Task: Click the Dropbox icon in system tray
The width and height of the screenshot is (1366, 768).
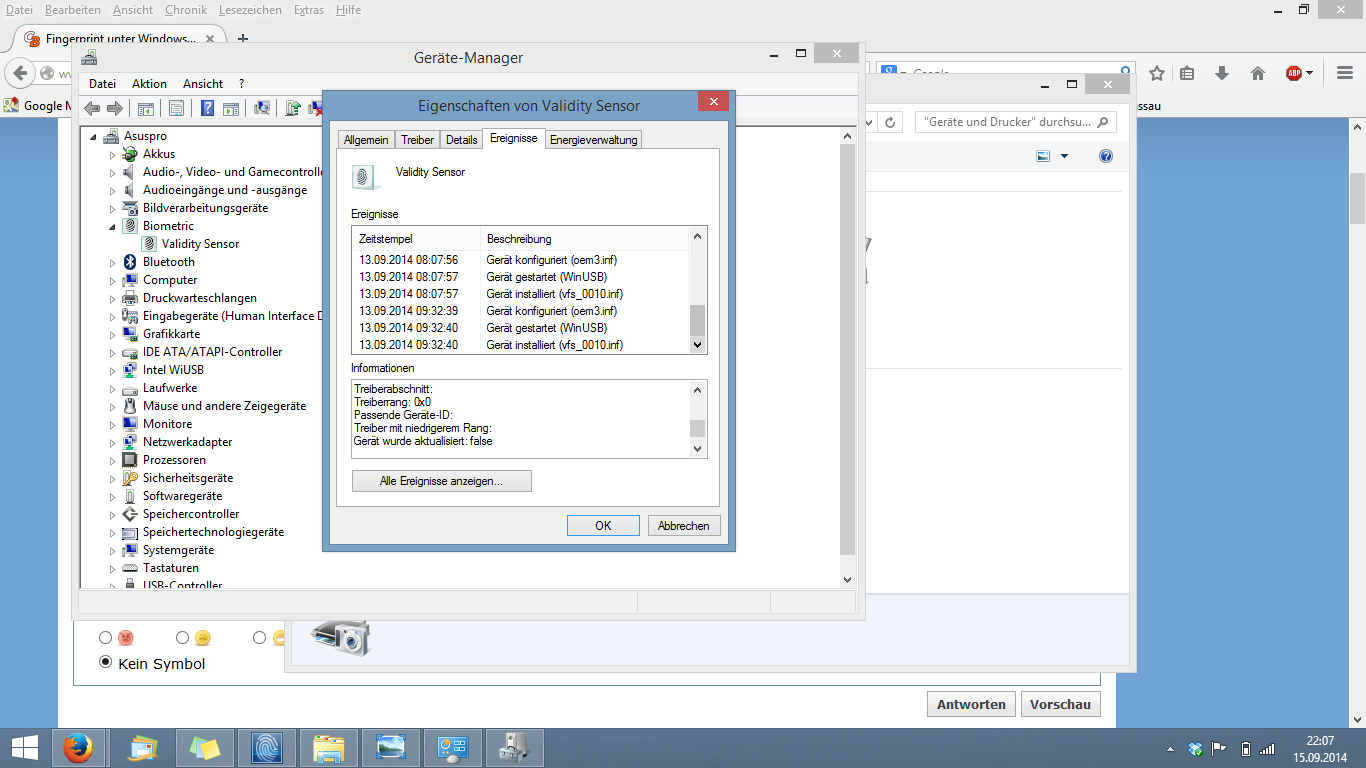Action: pos(1195,748)
